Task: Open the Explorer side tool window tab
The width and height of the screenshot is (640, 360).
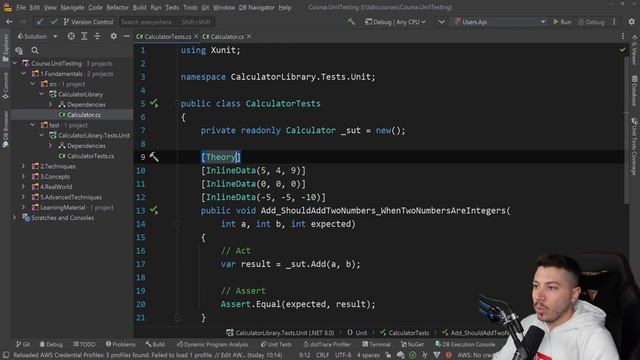Action: click(x=5, y=47)
